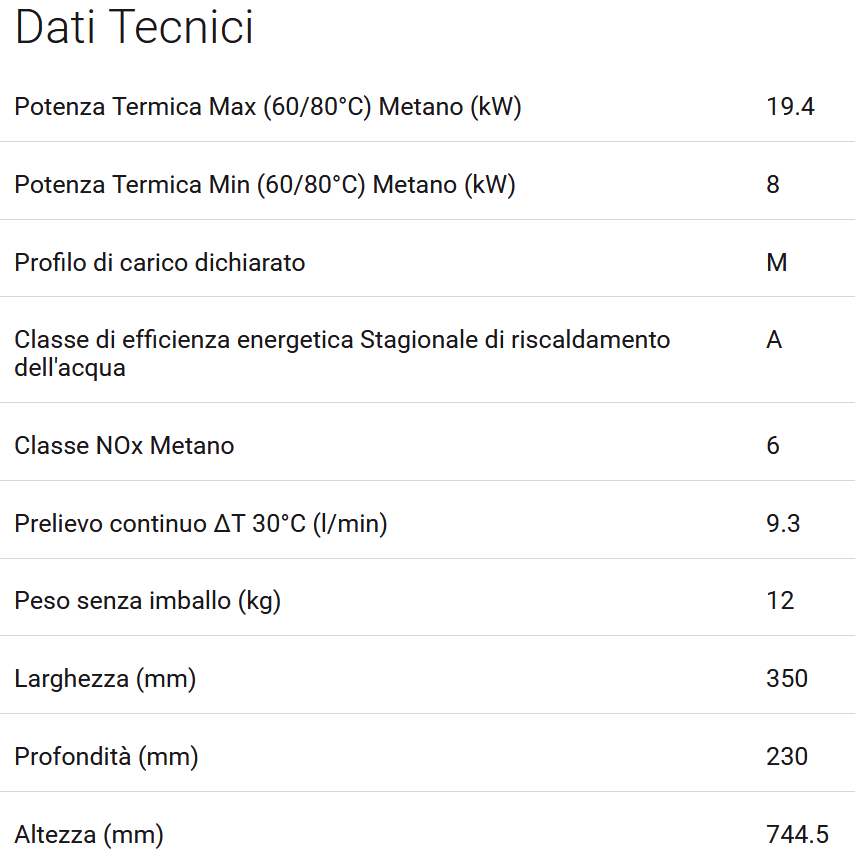The width and height of the screenshot is (855, 868).
Task: Select the 9.3 l/min value
Action: click(x=783, y=523)
